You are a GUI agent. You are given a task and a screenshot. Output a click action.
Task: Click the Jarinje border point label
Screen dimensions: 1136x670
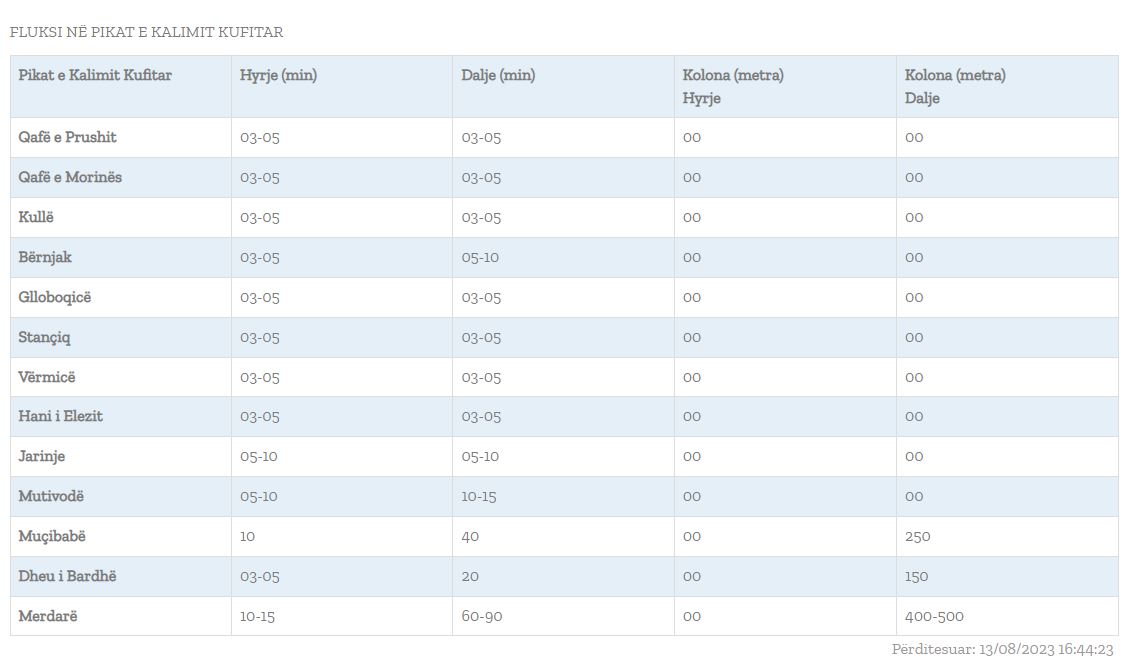(x=41, y=456)
